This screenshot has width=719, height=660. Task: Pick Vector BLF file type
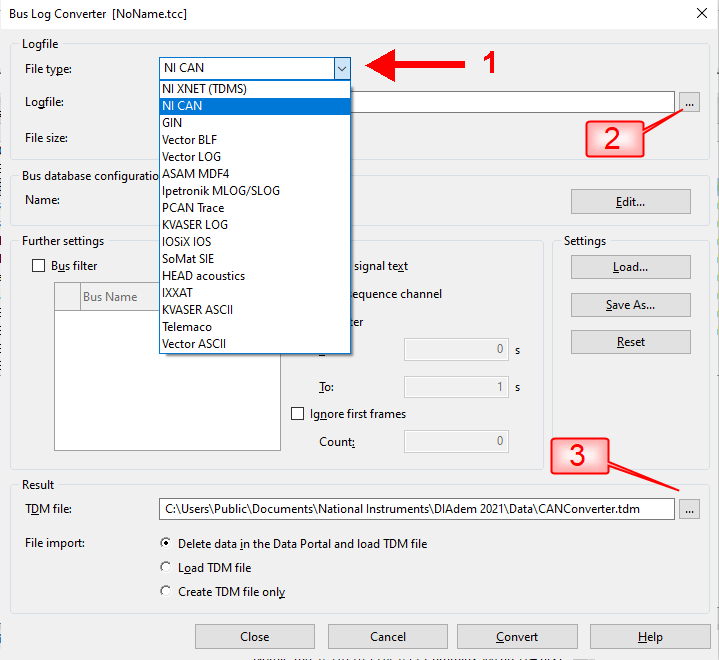pos(191,140)
